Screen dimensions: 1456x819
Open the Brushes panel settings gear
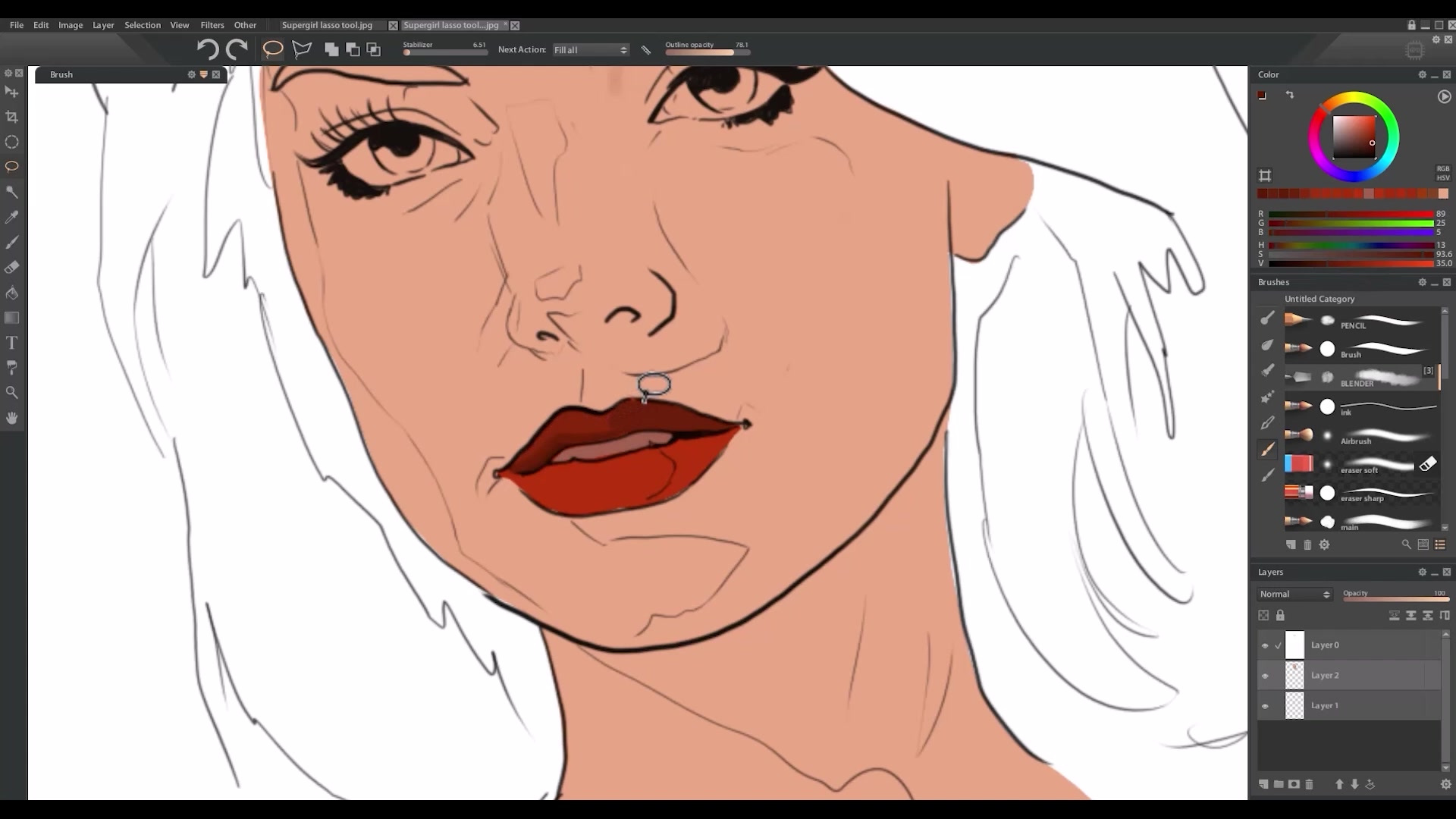point(1423,281)
